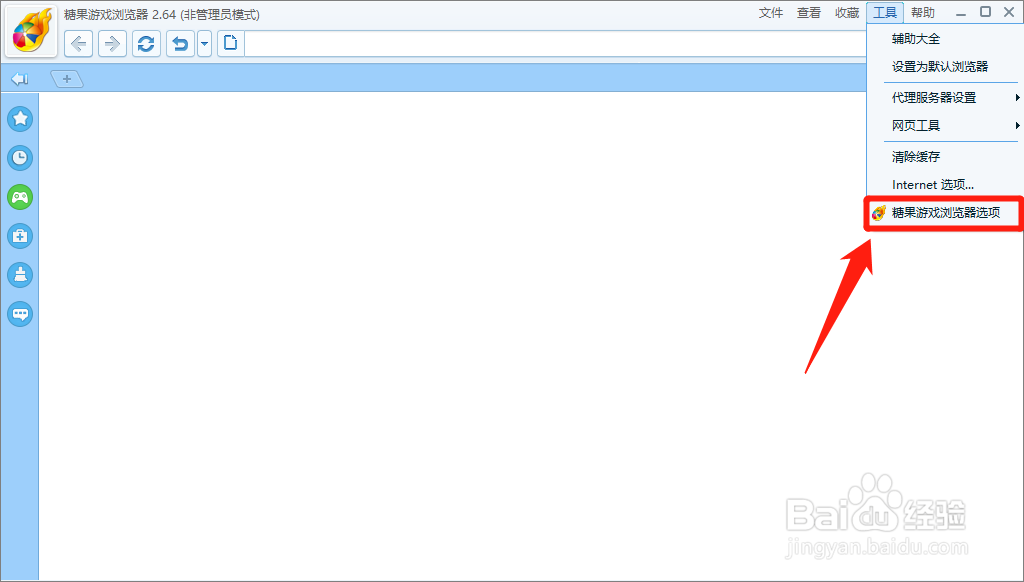Click the back navigation arrow button
This screenshot has height=582, width=1024.
pyautogui.click(x=78, y=44)
